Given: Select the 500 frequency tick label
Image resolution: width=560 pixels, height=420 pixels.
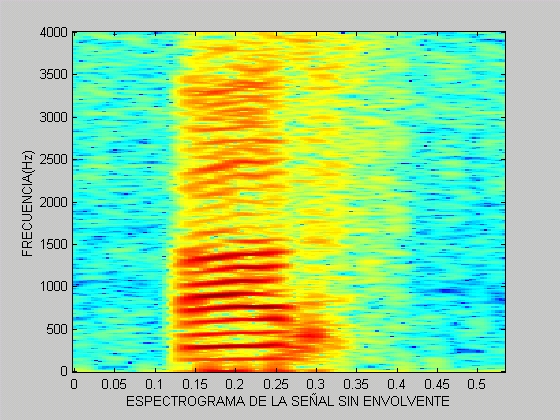Looking at the screenshot, I should pos(57,329).
